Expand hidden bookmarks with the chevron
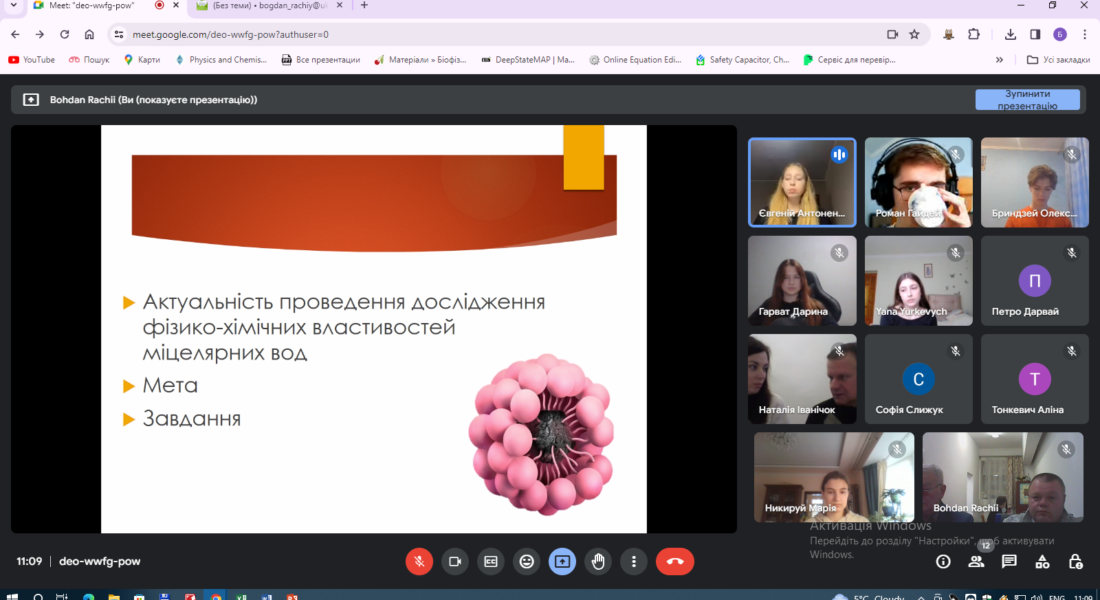This screenshot has width=1100, height=600. tap(999, 60)
